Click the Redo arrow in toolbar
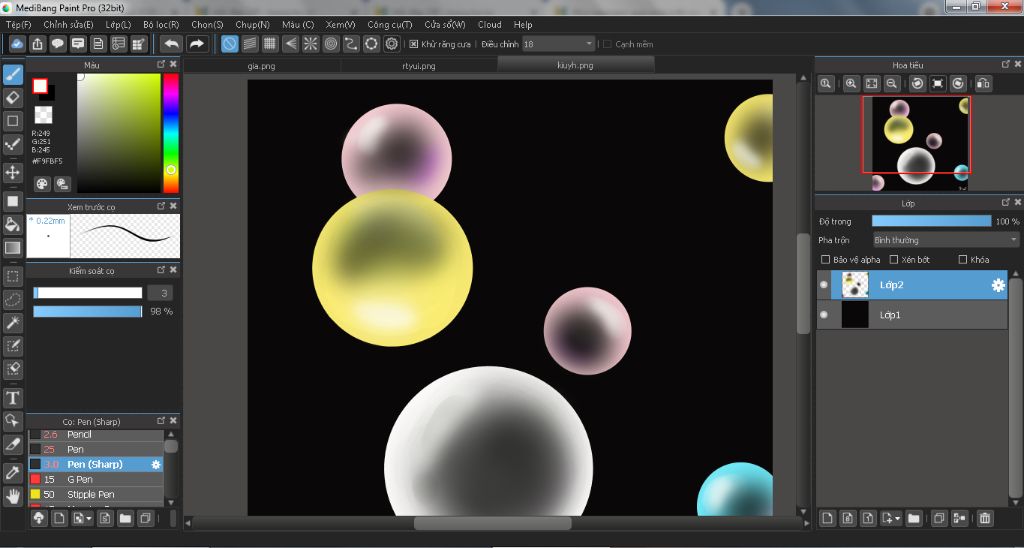The image size is (1024, 548). tap(196, 44)
